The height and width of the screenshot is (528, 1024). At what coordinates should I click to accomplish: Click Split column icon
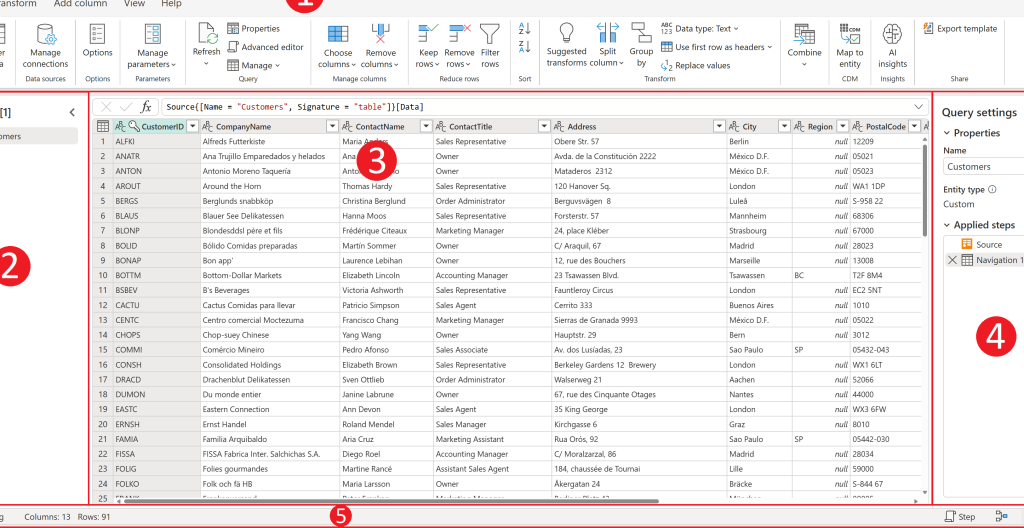(607, 33)
